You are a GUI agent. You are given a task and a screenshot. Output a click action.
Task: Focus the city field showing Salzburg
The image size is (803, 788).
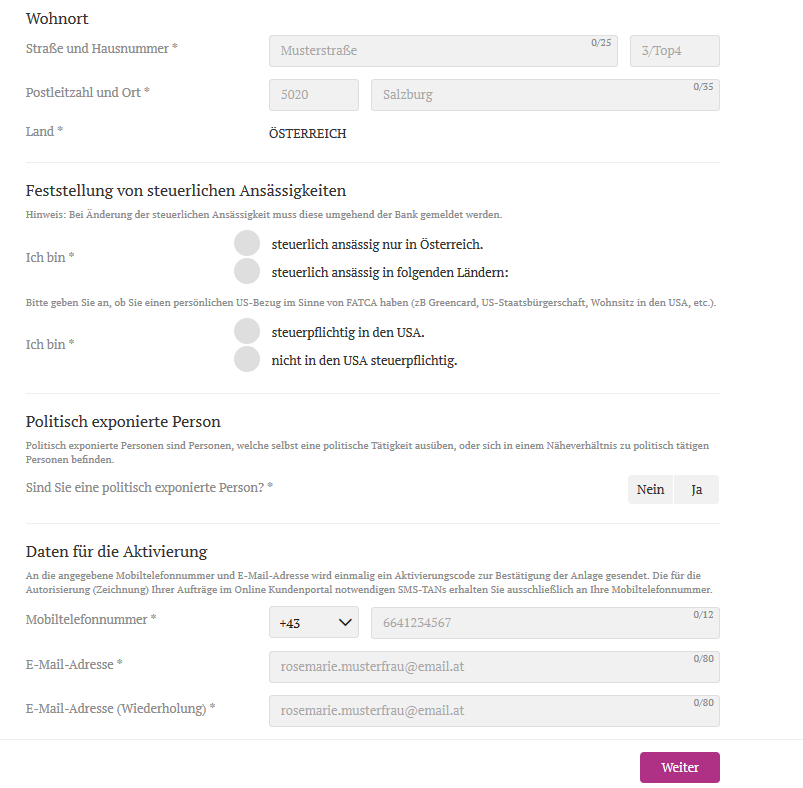click(x=544, y=95)
